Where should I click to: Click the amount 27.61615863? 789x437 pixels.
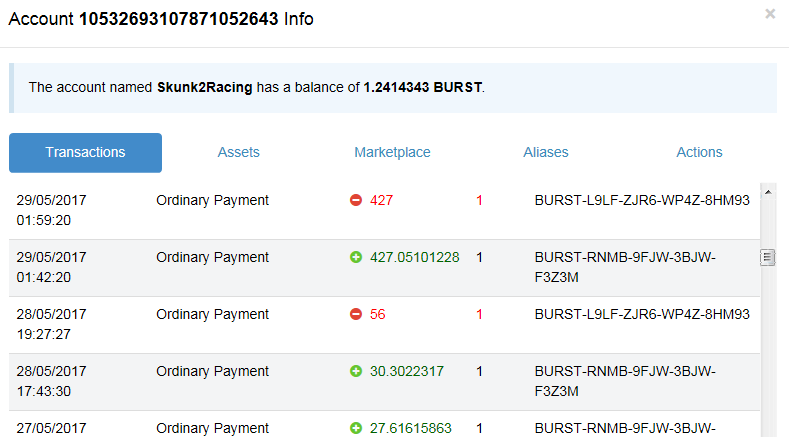(x=411, y=428)
